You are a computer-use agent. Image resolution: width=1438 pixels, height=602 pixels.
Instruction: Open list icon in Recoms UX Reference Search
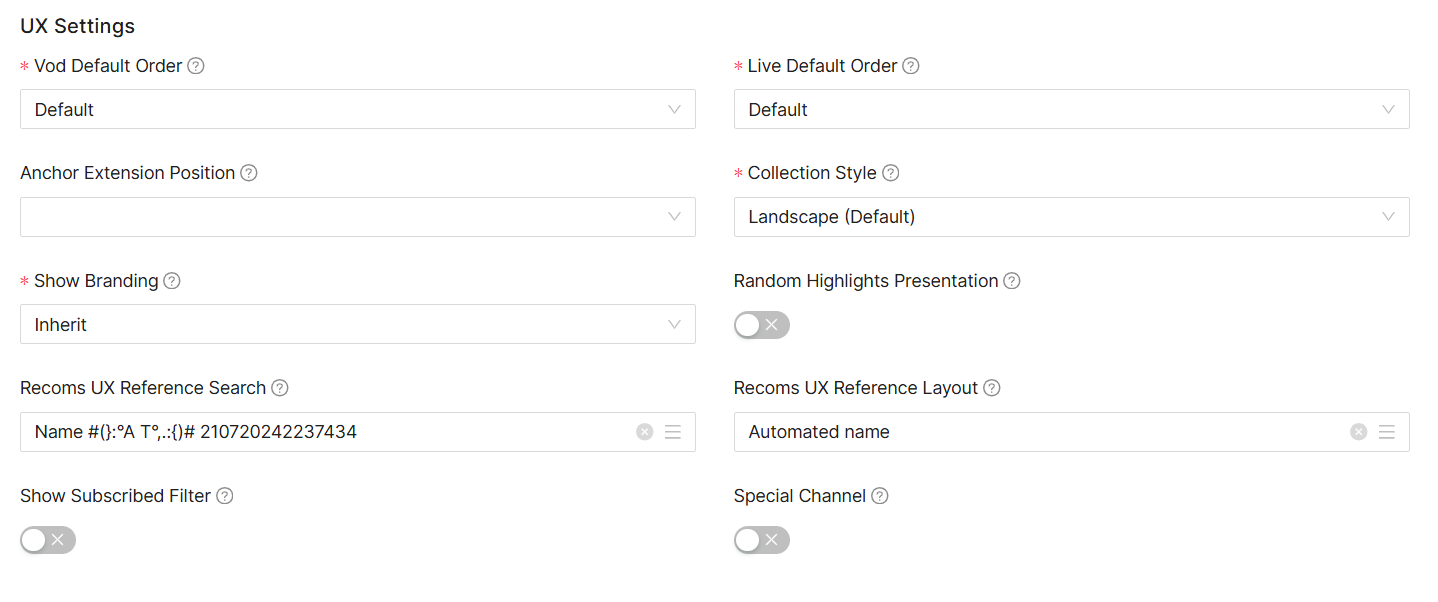coord(673,432)
